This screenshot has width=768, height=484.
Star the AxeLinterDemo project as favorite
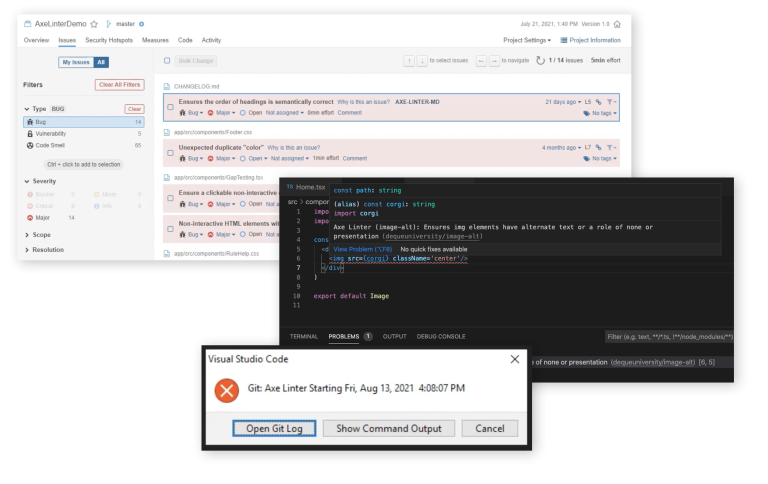pyautogui.click(x=94, y=23)
